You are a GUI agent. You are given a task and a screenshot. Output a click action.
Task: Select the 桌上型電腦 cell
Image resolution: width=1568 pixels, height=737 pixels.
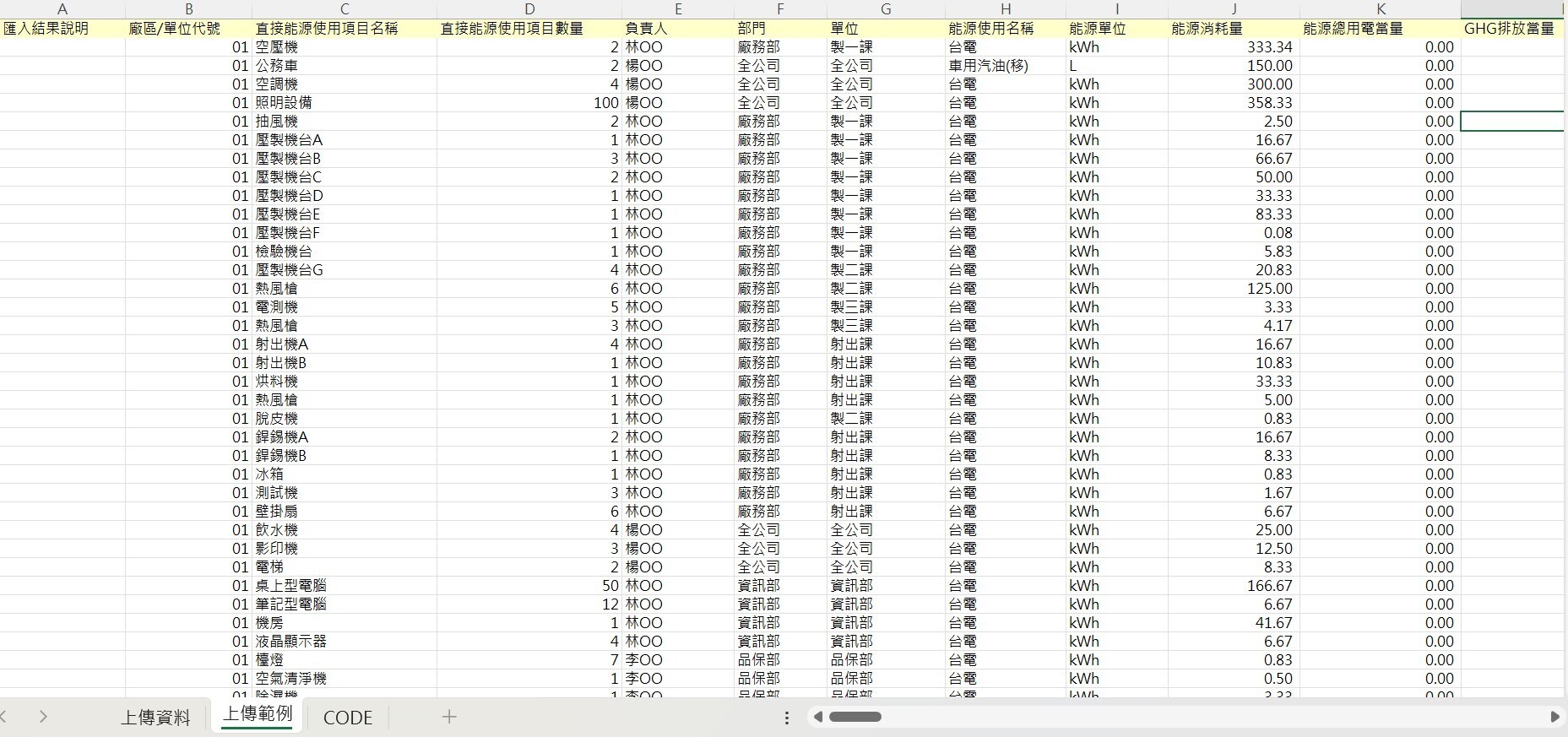pos(345,585)
